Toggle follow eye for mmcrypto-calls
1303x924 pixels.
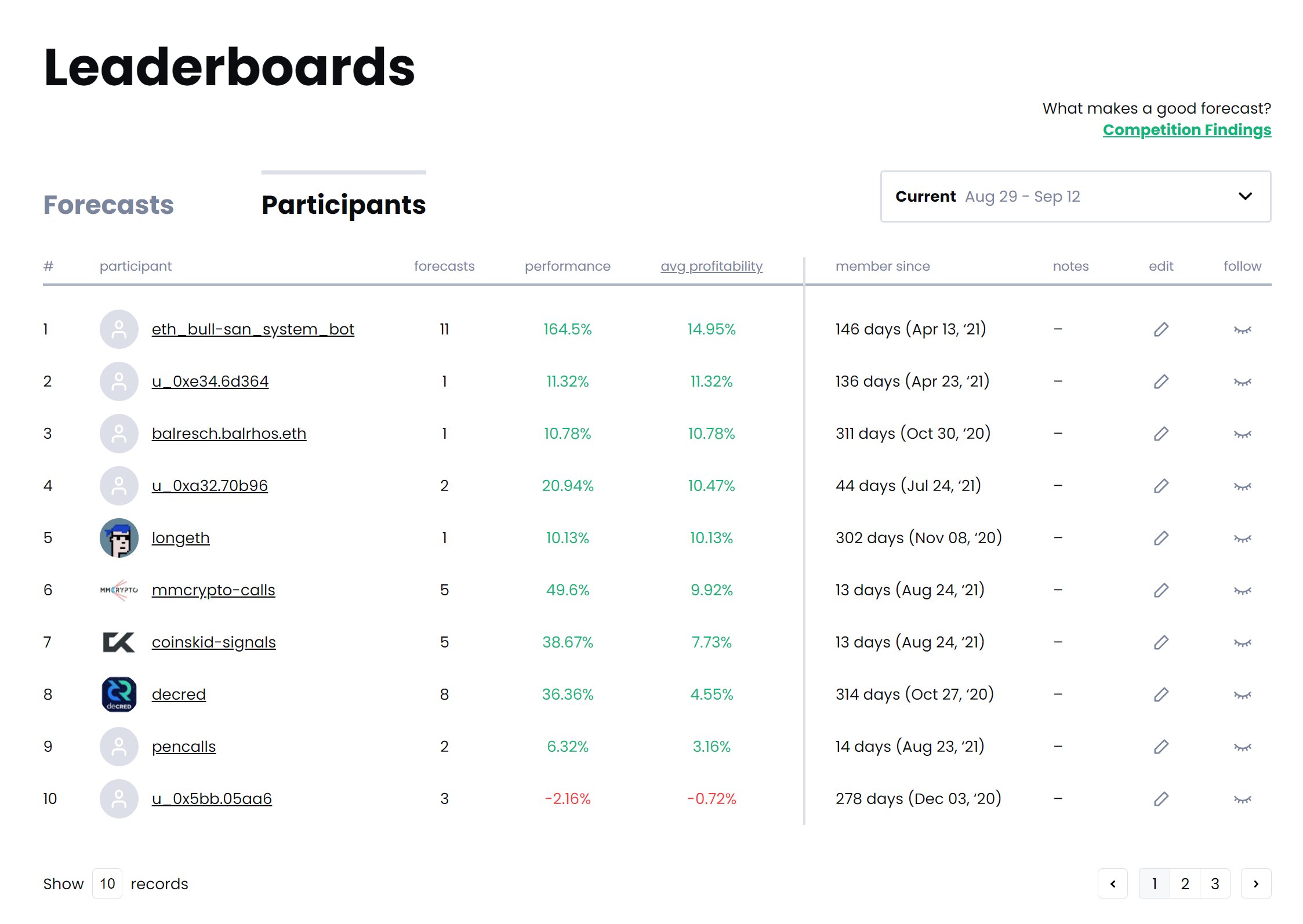(1242, 591)
